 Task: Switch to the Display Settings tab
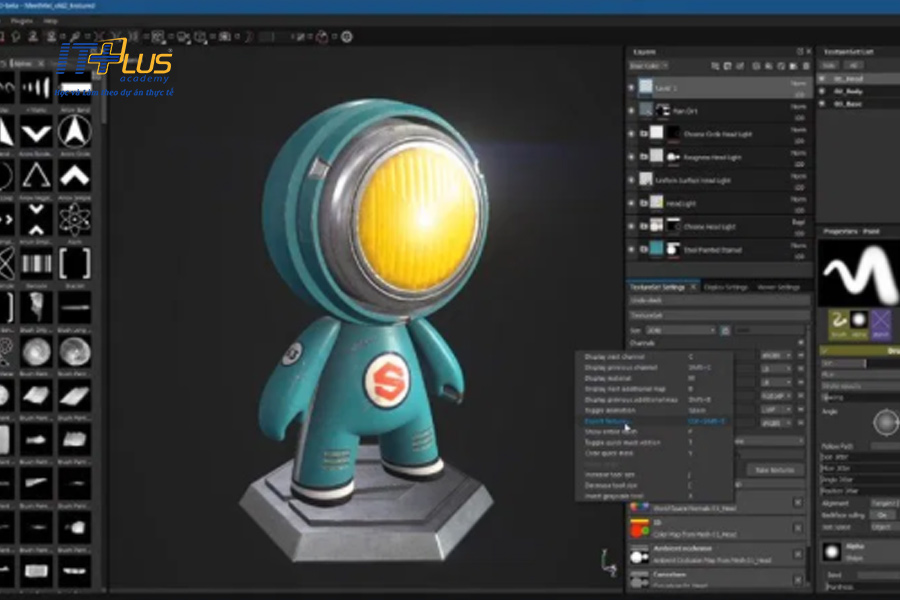(x=725, y=287)
